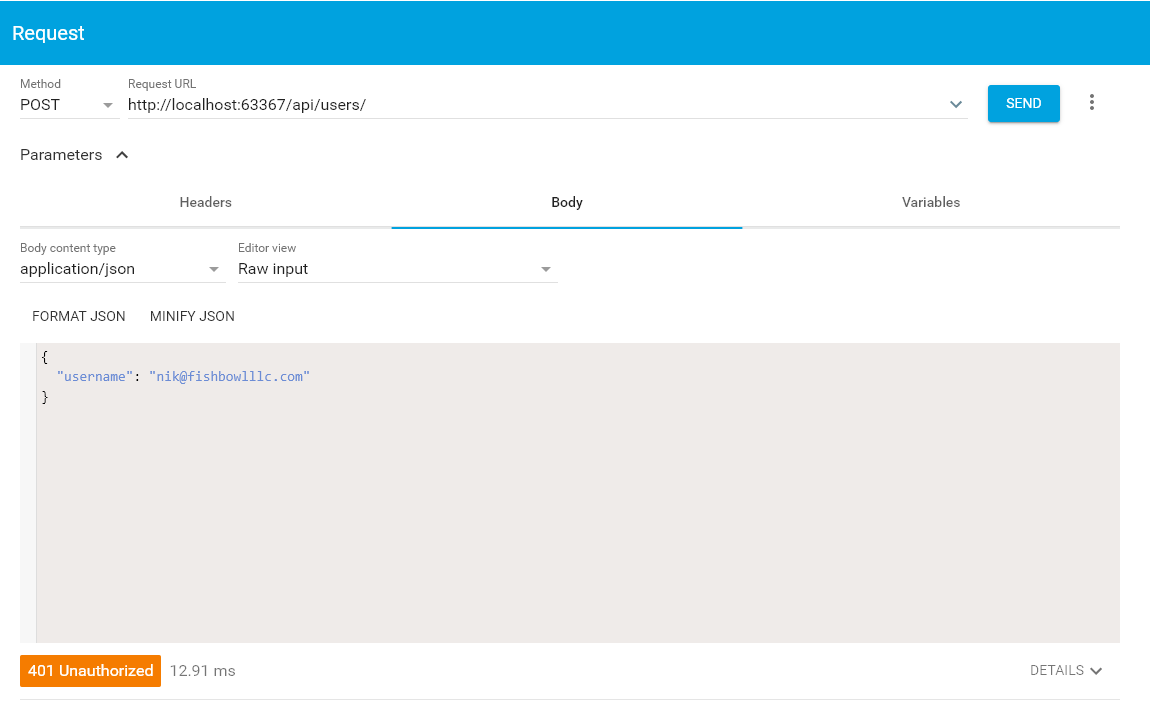Click into the Request URL field
This screenshot has width=1150, height=714.
click(x=530, y=105)
